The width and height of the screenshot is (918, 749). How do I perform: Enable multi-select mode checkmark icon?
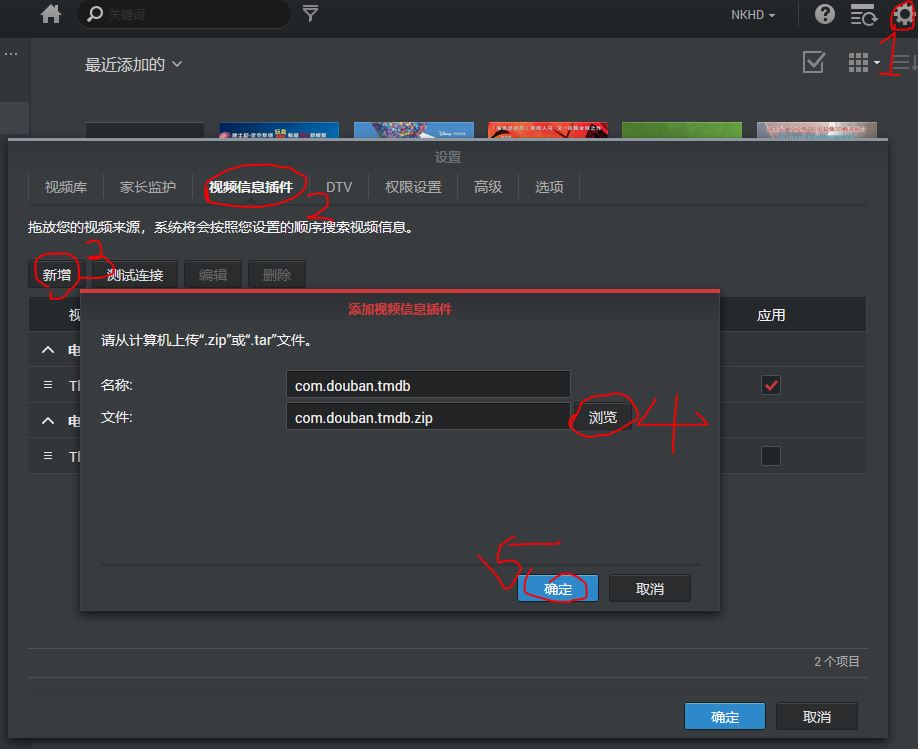pyautogui.click(x=814, y=62)
